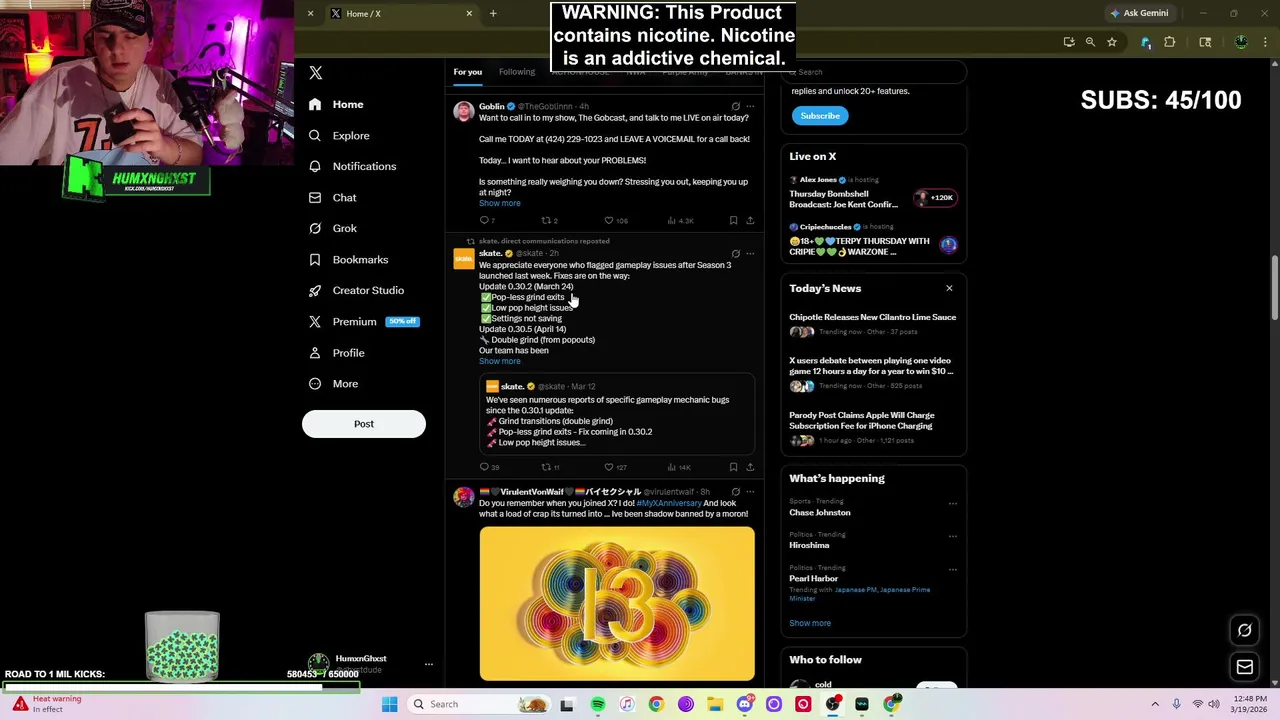
Task: Open Parody Post Apple charging news story
Action: tap(873, 428)
